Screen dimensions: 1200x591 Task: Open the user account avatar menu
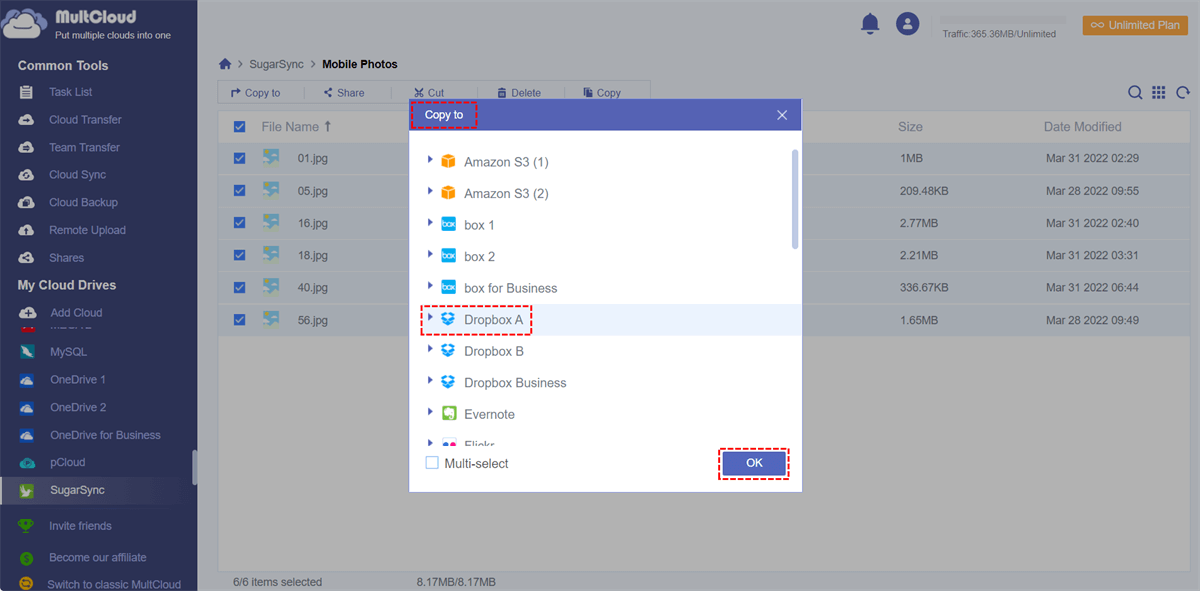click(x=907, y=24)
